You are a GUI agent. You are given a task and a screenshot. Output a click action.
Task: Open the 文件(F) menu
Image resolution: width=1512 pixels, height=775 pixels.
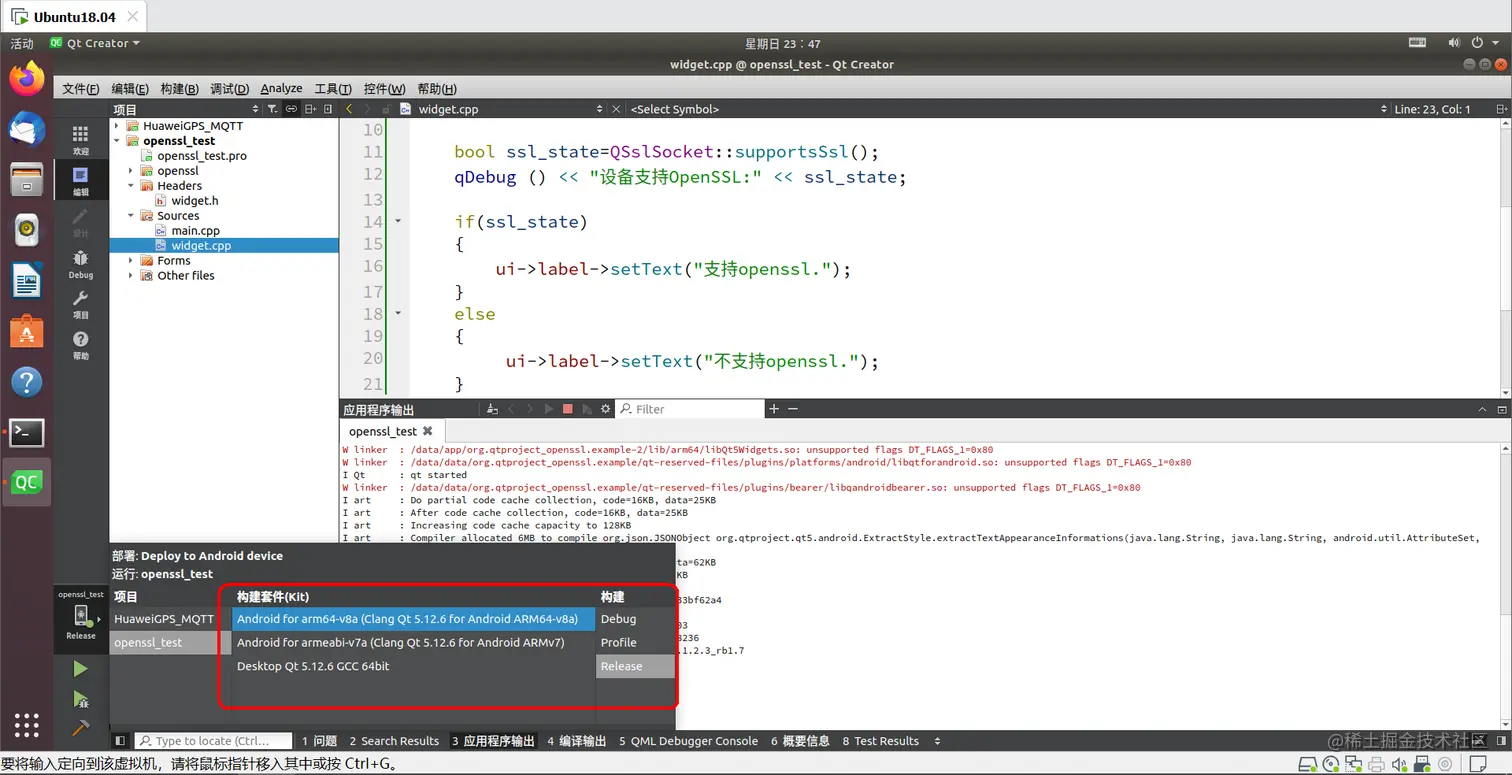[x=80, y=88]
